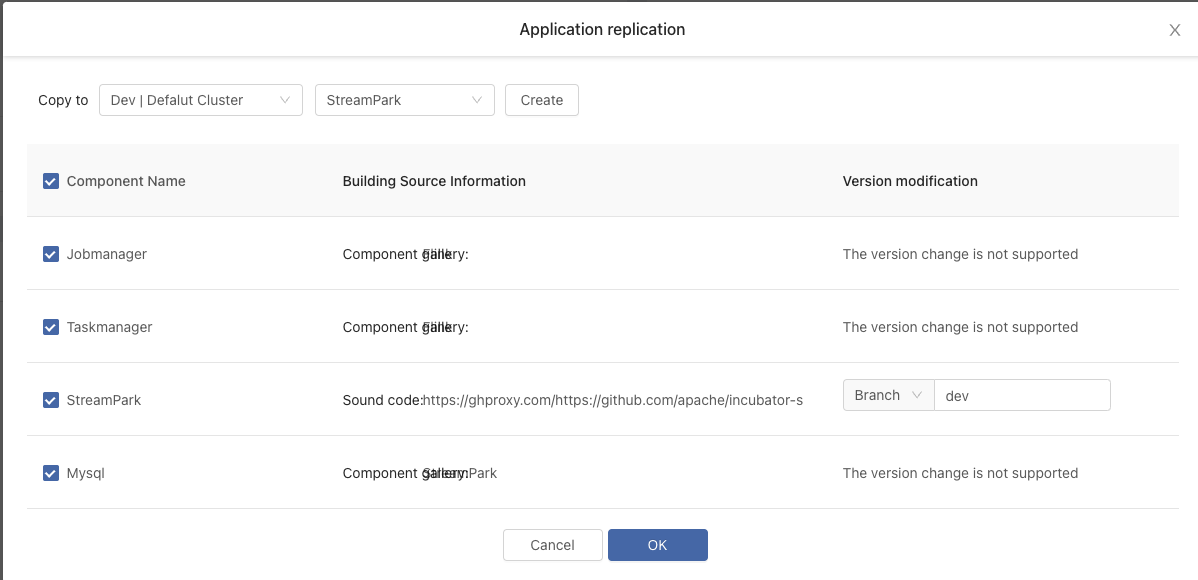The height and width of the screenshot is (580, 1198).
Task: Click Jobmanager's Component gallery source text
Action: [405, 254]
